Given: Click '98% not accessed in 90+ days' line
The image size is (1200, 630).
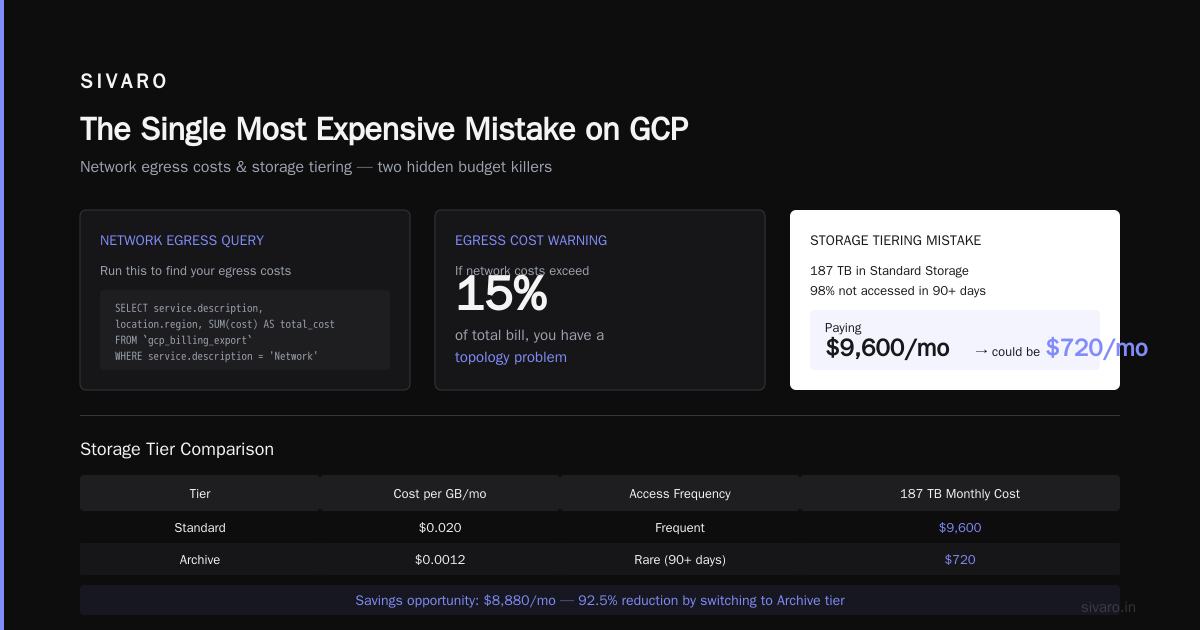Looking at the screenshot, I should 898,291.
